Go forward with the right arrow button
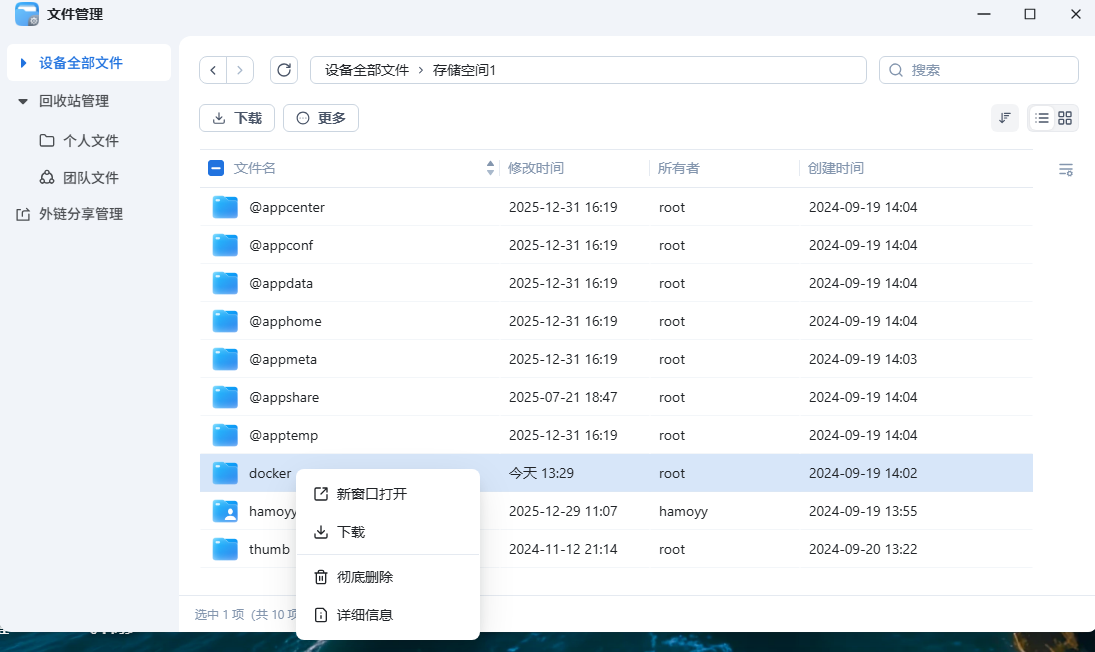 click(x=240, y=70)
